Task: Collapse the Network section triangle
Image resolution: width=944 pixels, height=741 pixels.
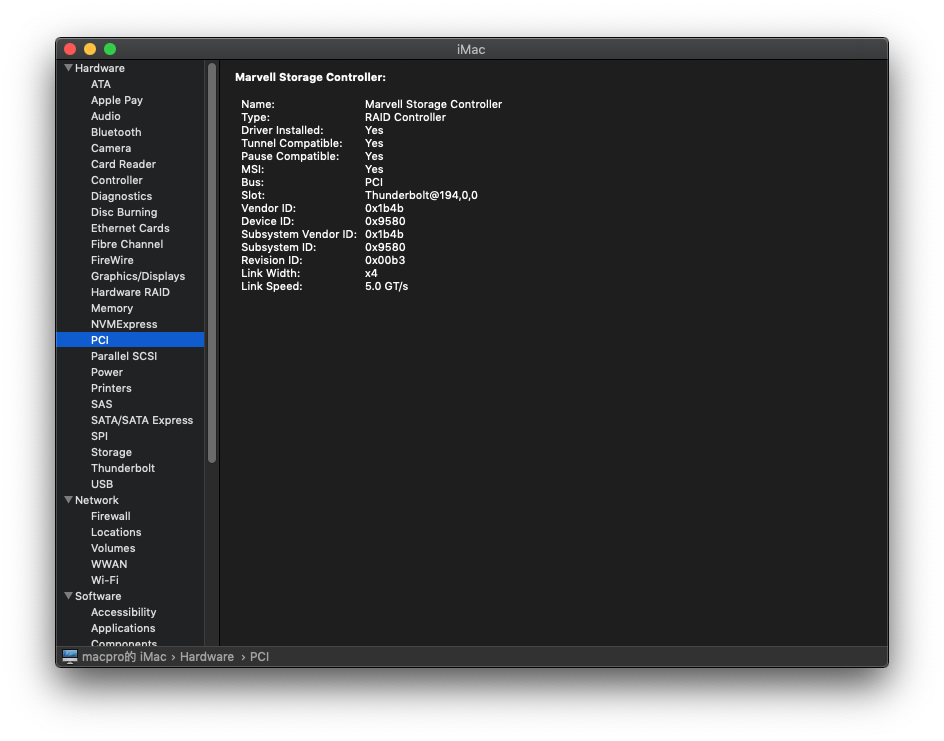Action: tap(69, 500)
